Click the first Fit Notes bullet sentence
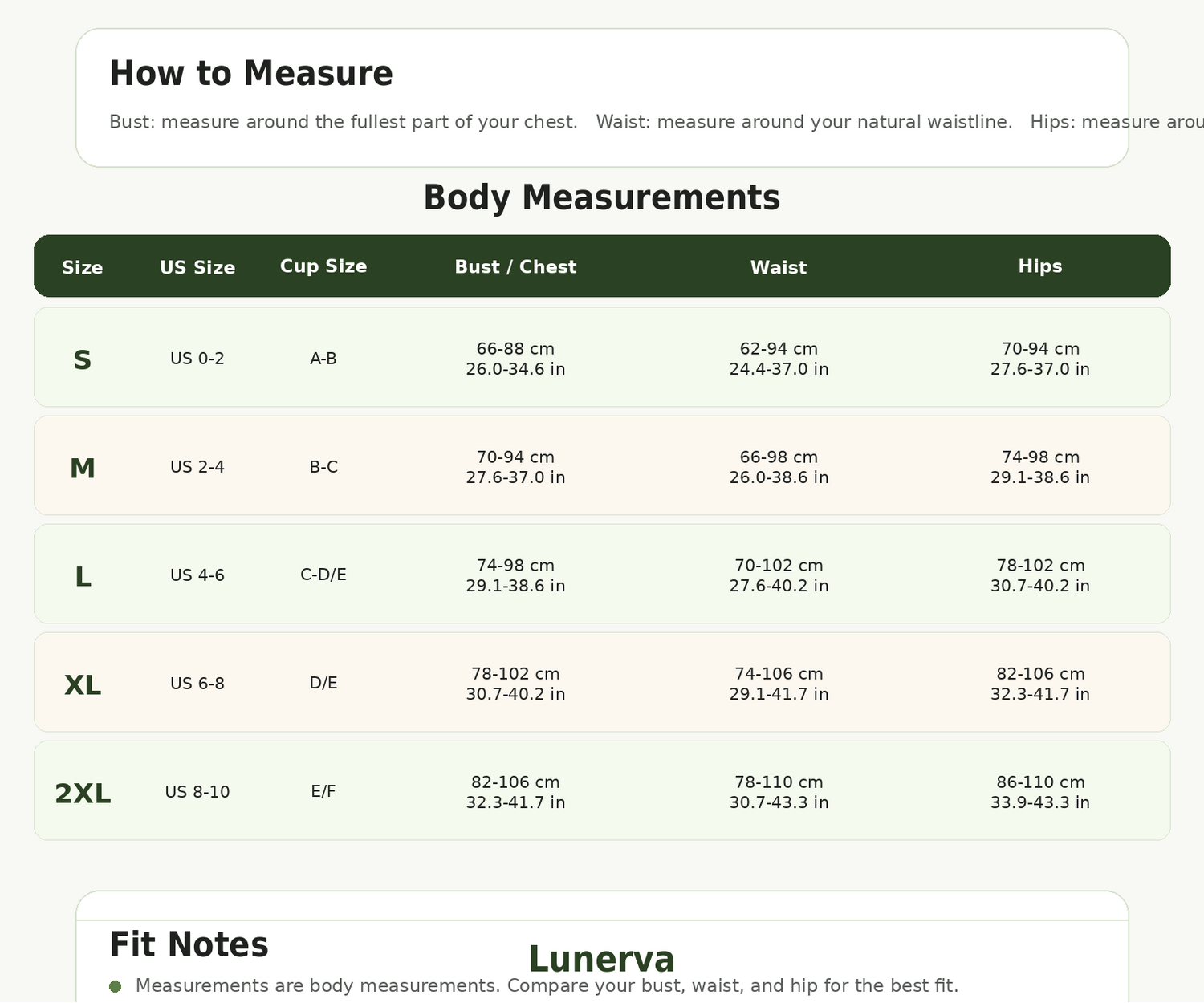Image resolution: width=1204 pixels, height=1003 pixels. [547, 986]
